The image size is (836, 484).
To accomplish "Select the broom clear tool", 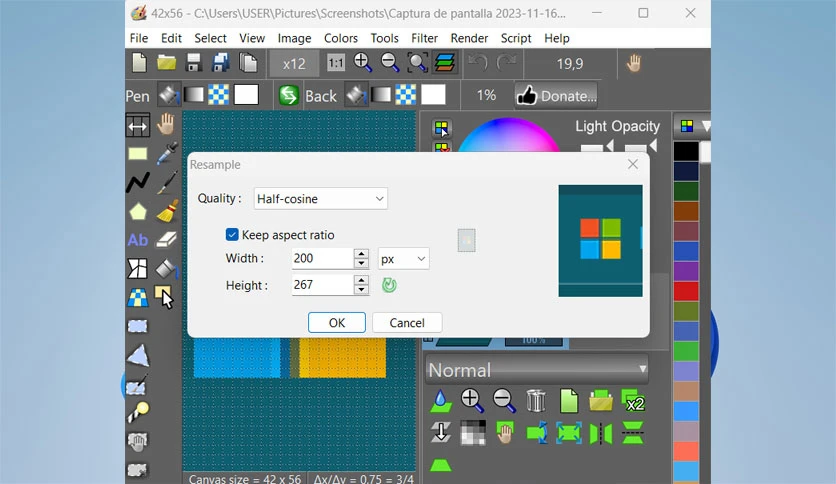I will coord(167,211).
